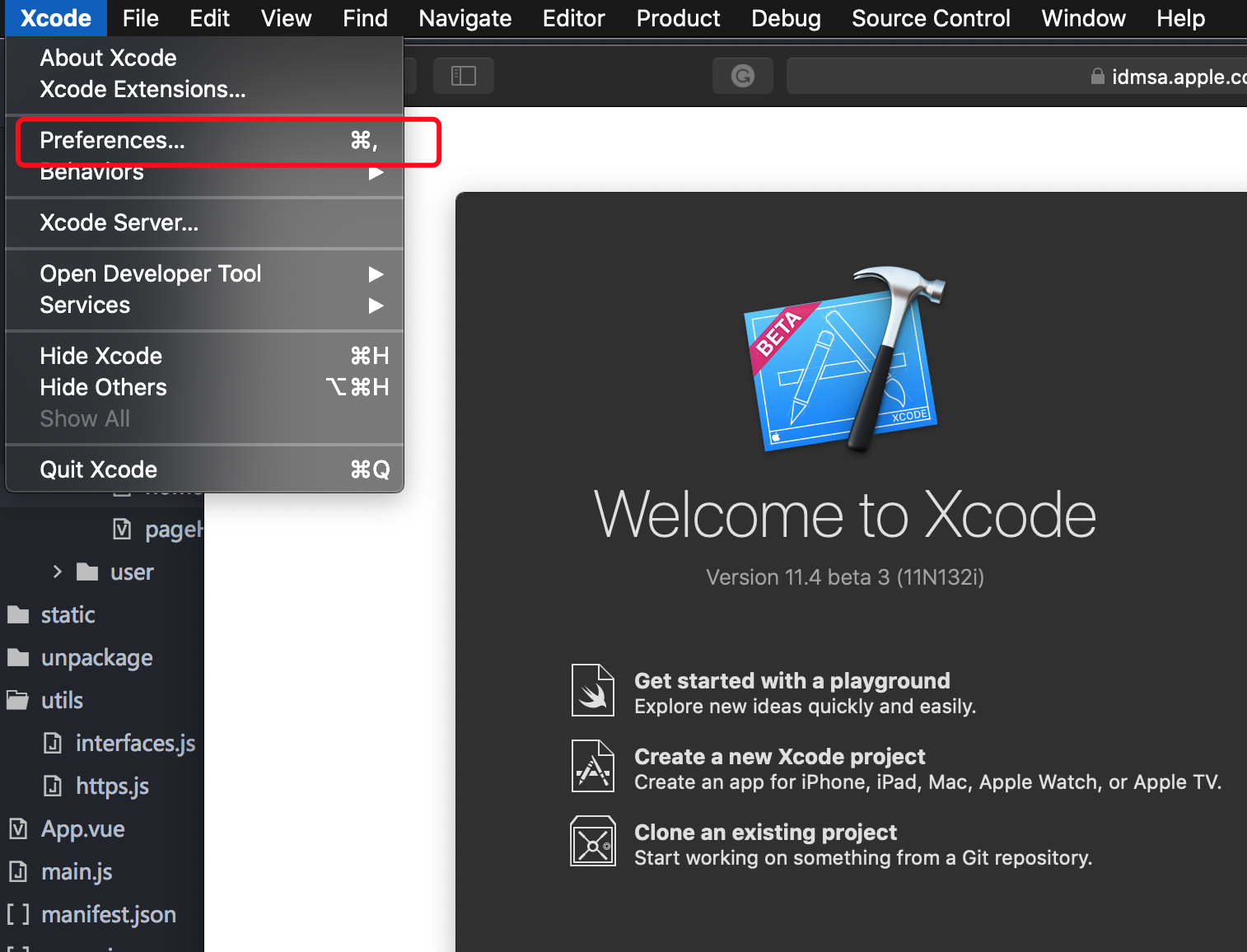Screen dimensions: 1247x952
Task: Click Clone an existing project
Action: pos(766,833)
